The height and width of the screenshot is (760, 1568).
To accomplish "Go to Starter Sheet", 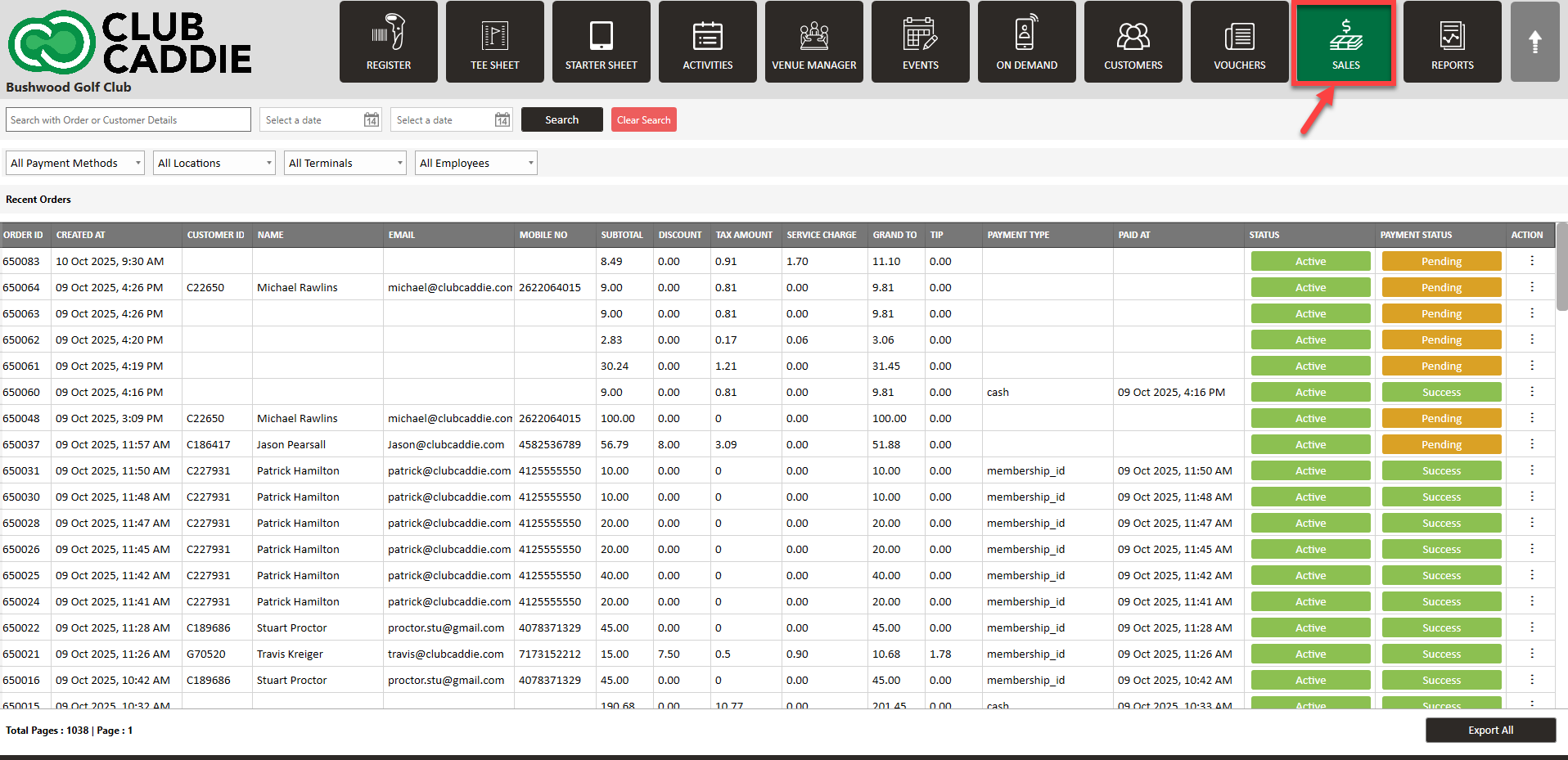I will [601, 43].
